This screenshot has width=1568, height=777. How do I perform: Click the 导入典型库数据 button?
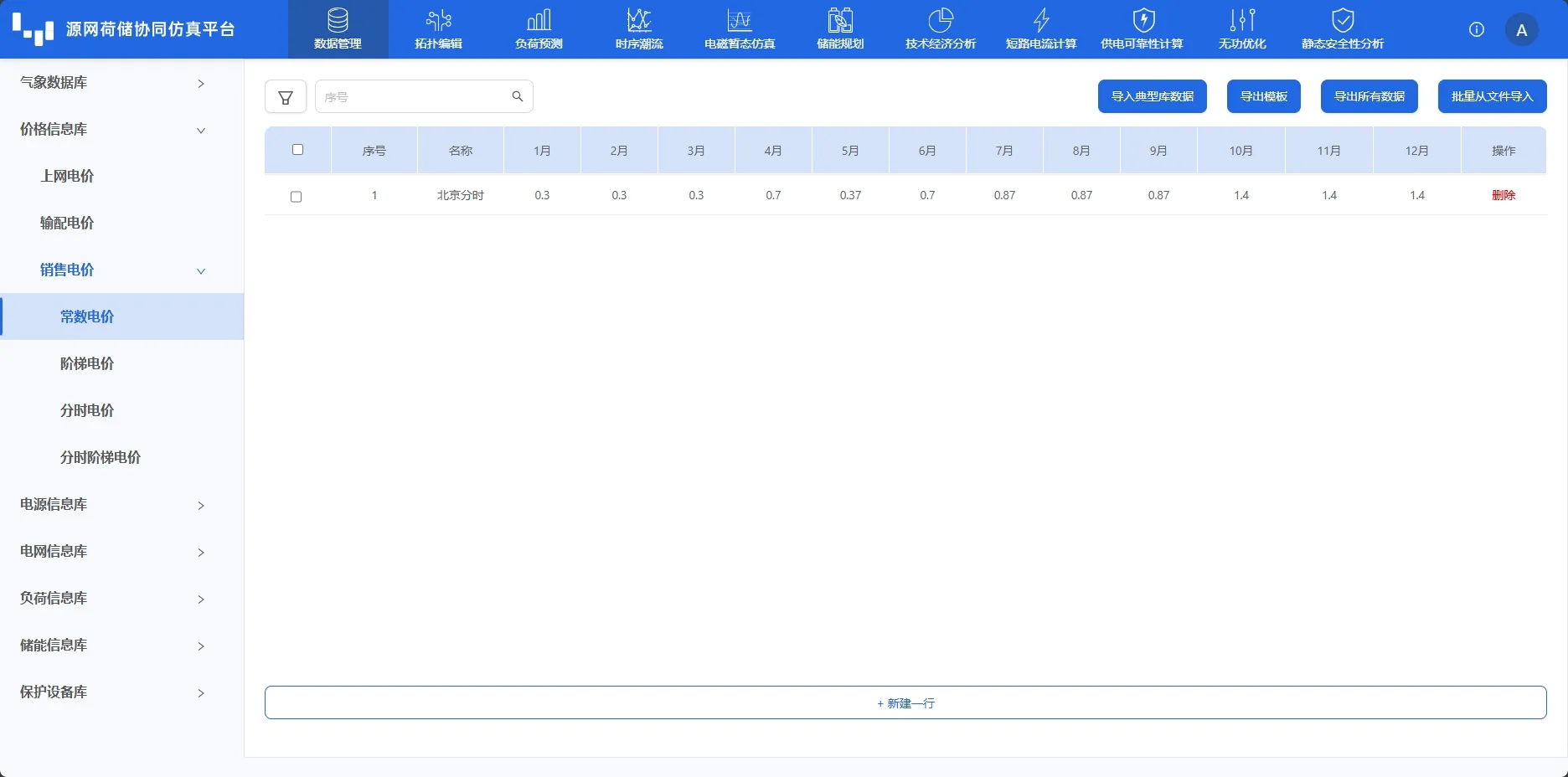point(1153,96)
